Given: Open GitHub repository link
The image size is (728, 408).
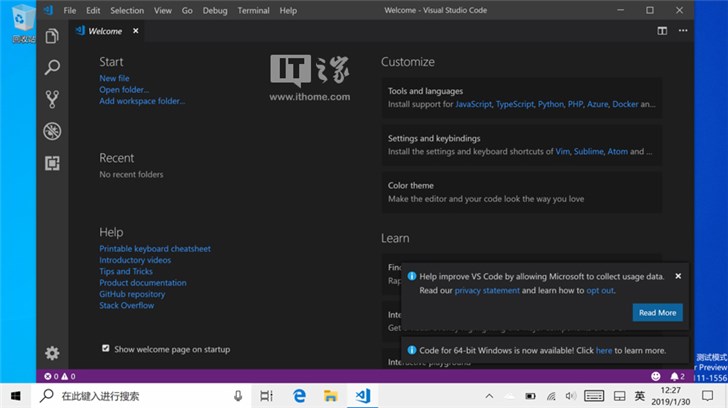Looking at the screenshot, I should coord(132,294).
